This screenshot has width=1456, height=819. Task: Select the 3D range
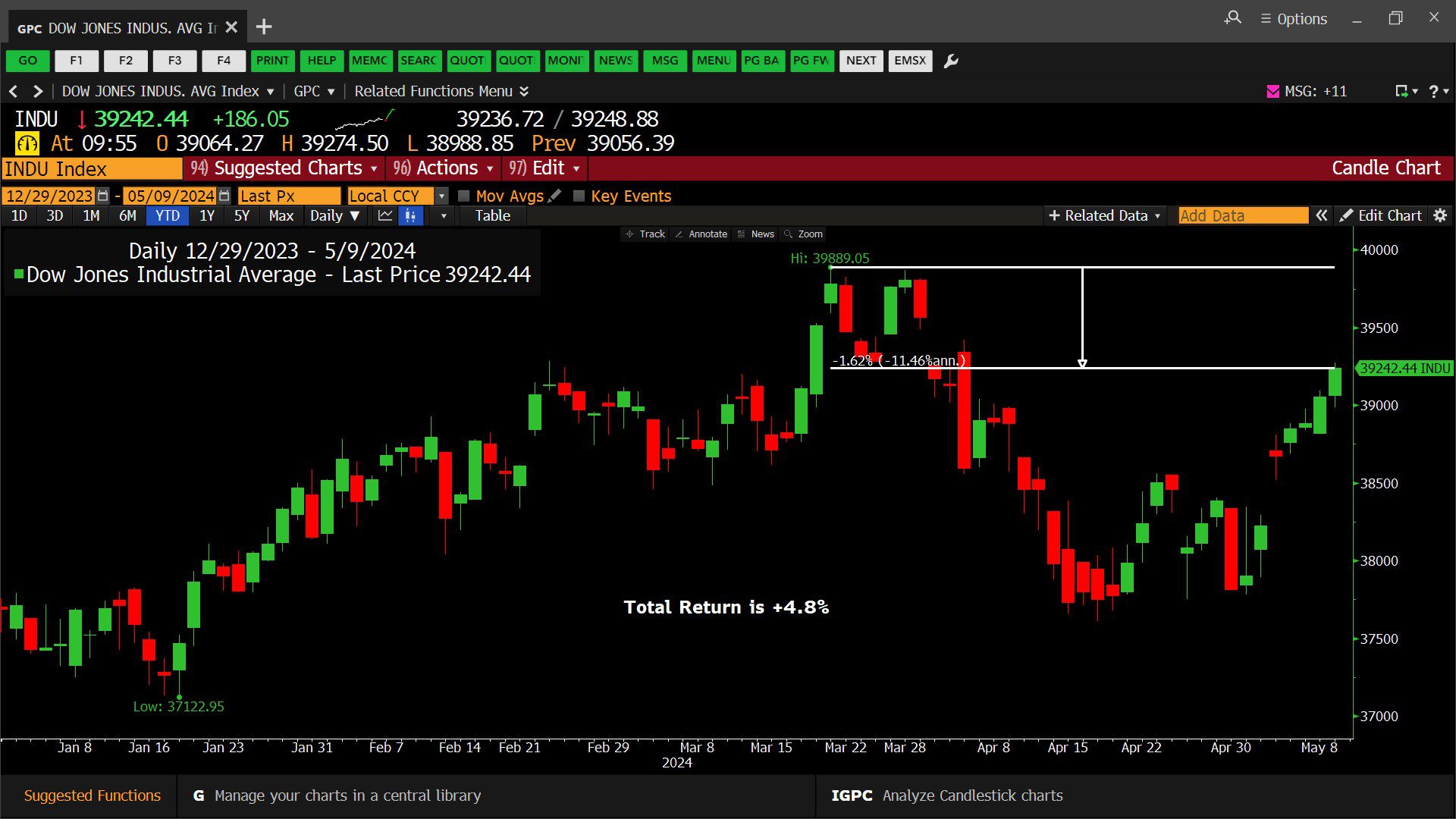click(x=55, y=216)
